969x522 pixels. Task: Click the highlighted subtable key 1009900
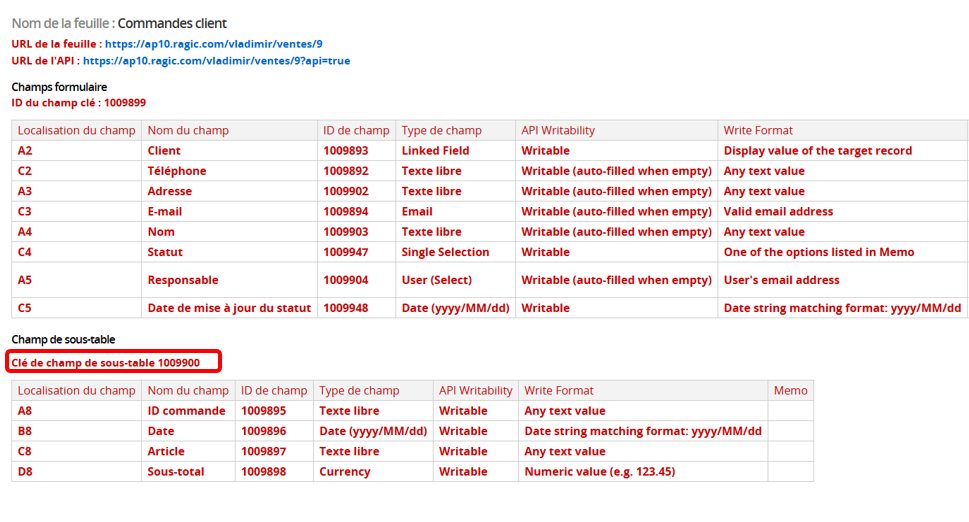click(x=105, y=362)
